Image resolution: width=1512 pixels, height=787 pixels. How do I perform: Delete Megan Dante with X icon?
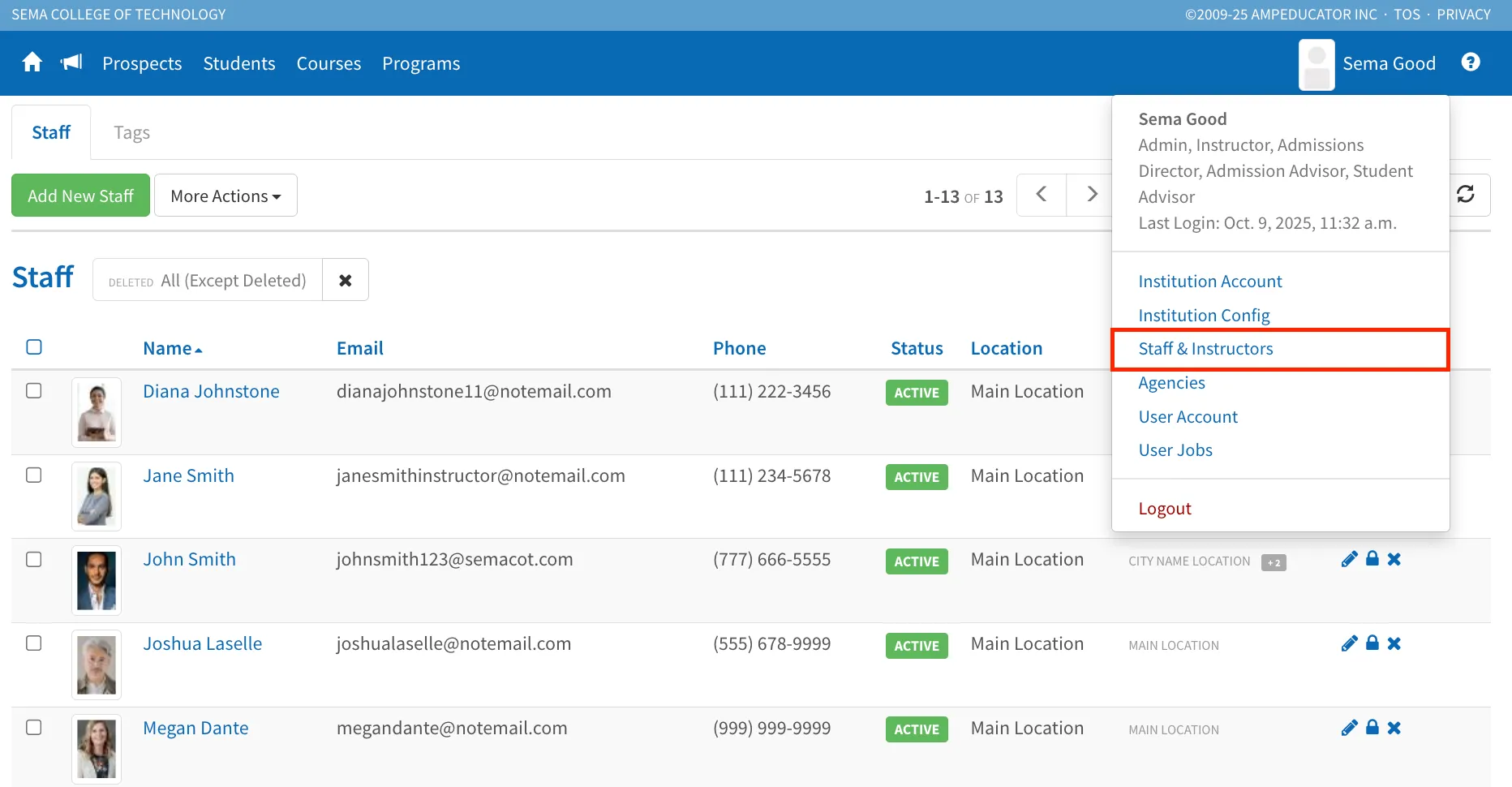1394,728
